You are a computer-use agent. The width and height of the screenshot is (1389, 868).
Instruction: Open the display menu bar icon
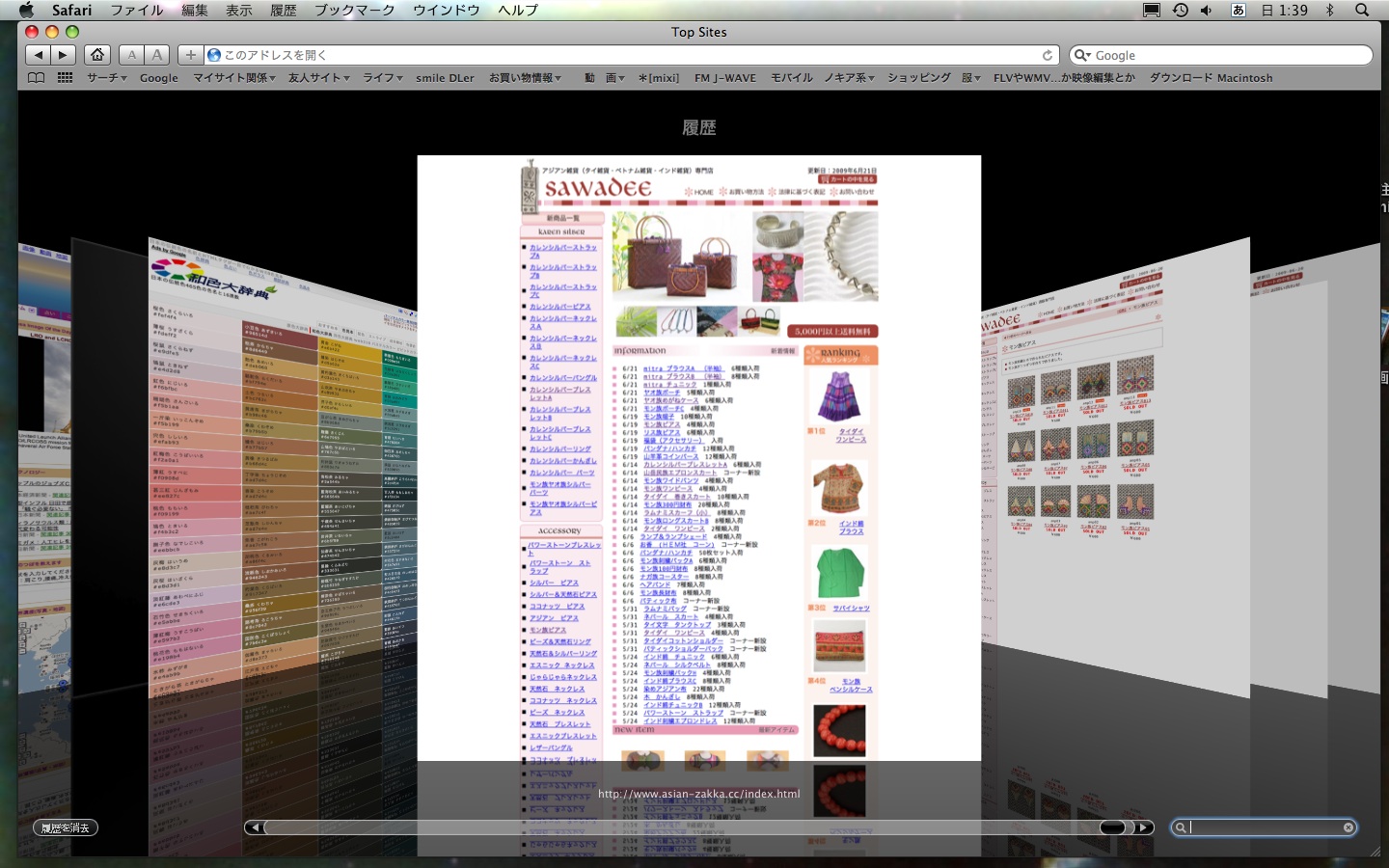pyautogui.click(x=1152, y=10)
